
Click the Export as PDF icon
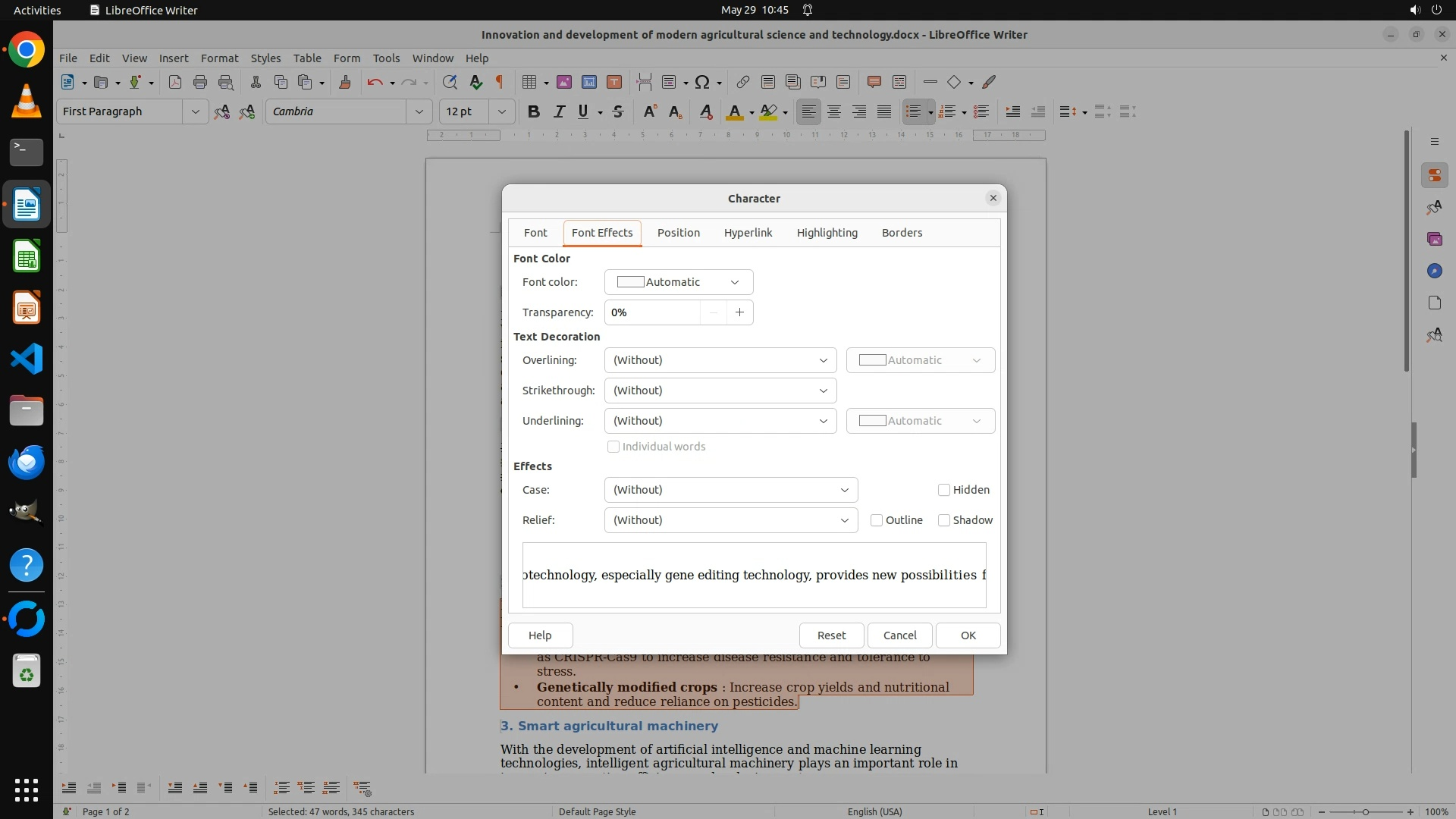175,82
